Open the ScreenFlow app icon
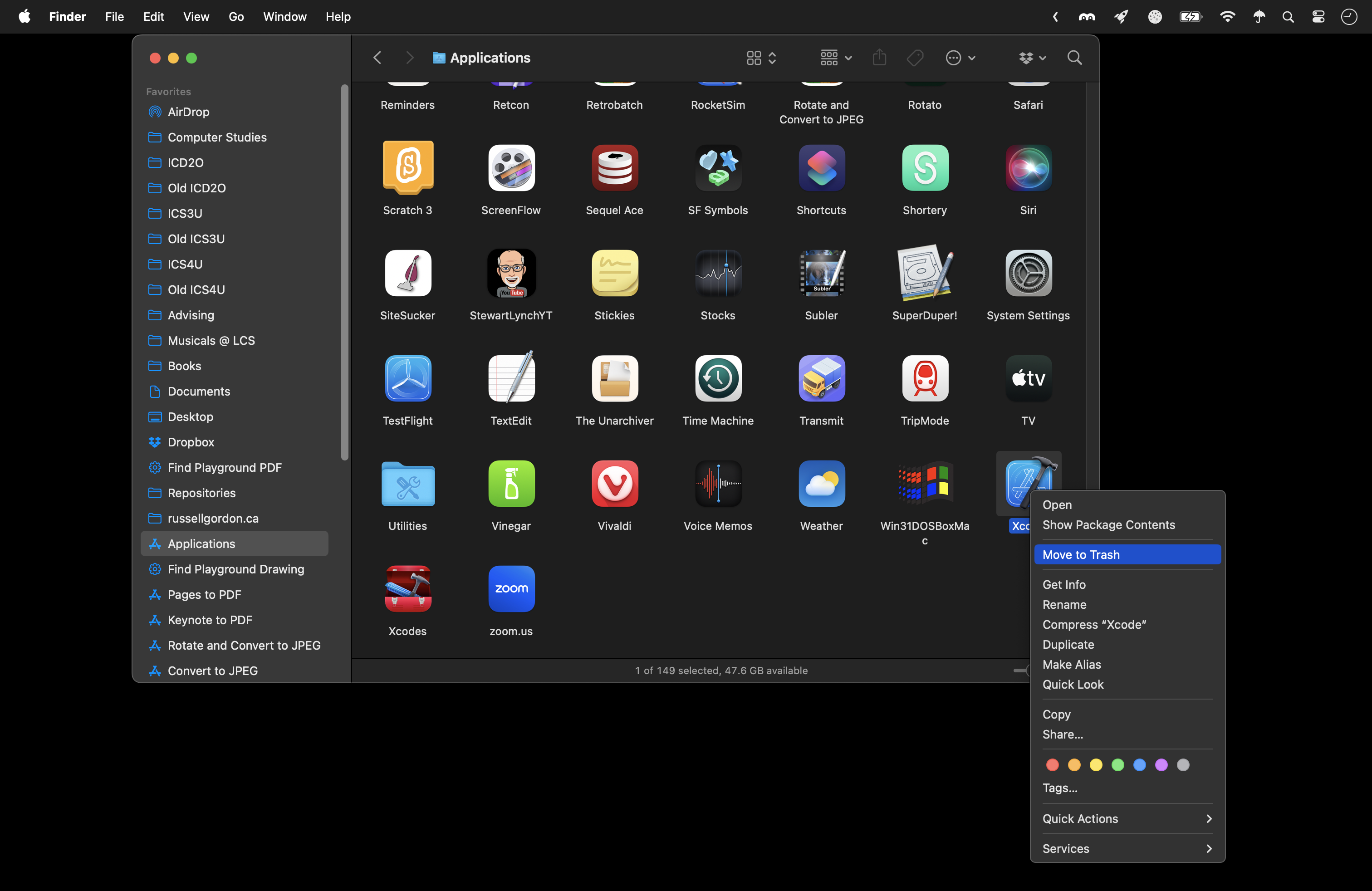Viewport: 1372px width, 891px height. coord(511,168)
